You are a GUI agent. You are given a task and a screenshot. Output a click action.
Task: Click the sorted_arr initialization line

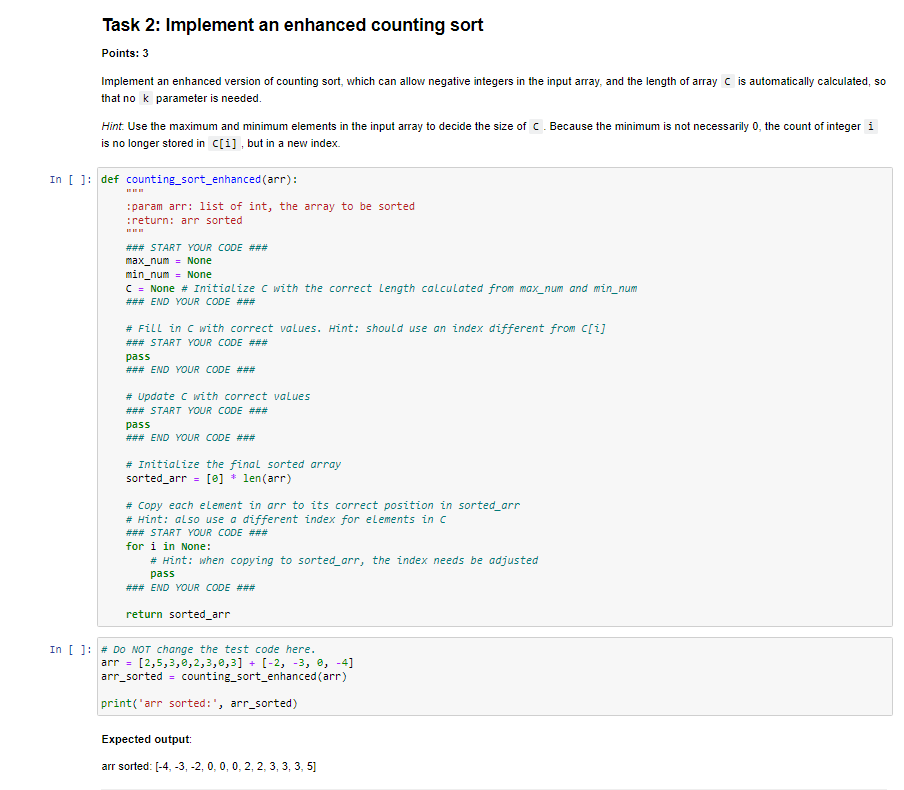tap(175, 477)
